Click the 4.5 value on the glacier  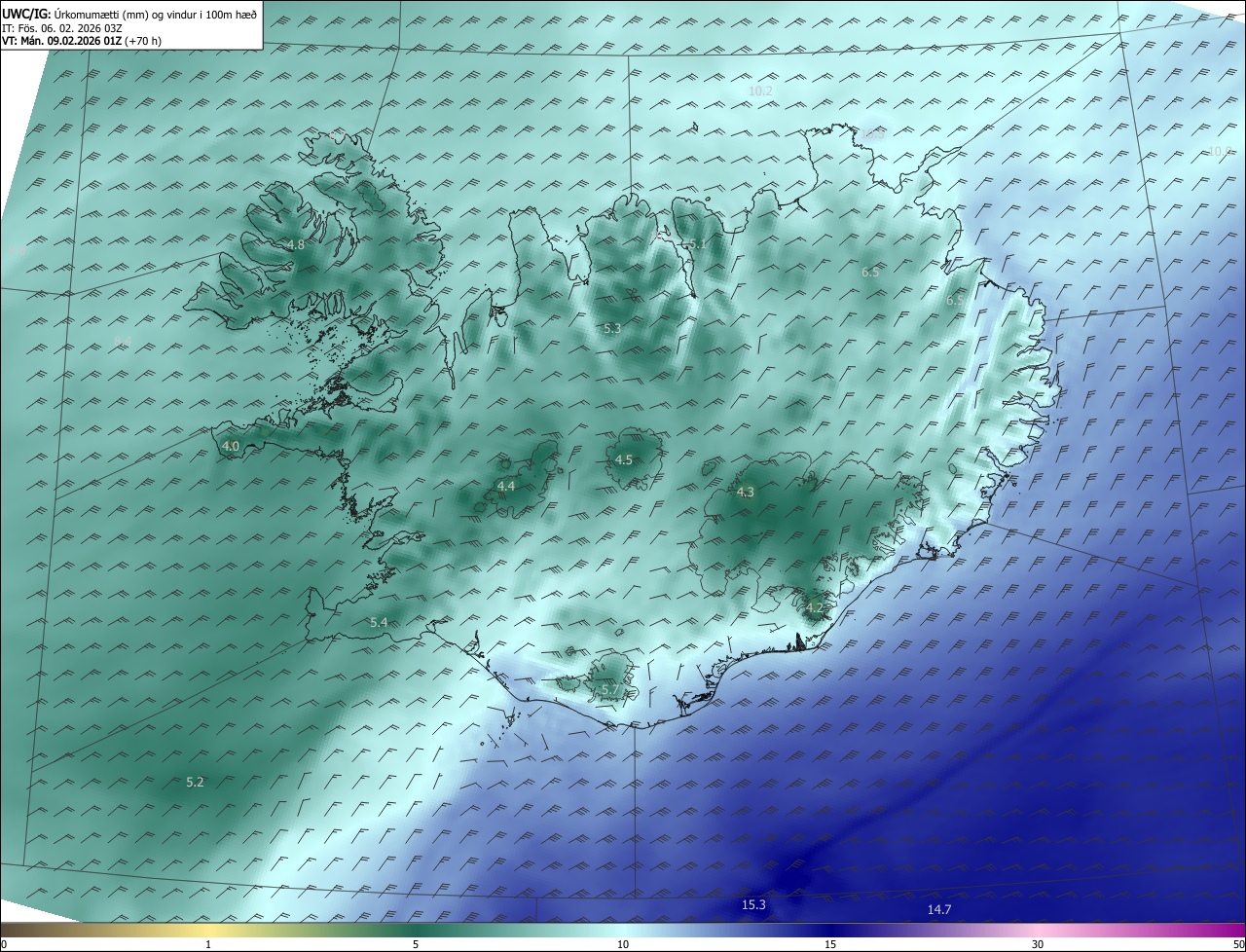[x=624, y=459]
